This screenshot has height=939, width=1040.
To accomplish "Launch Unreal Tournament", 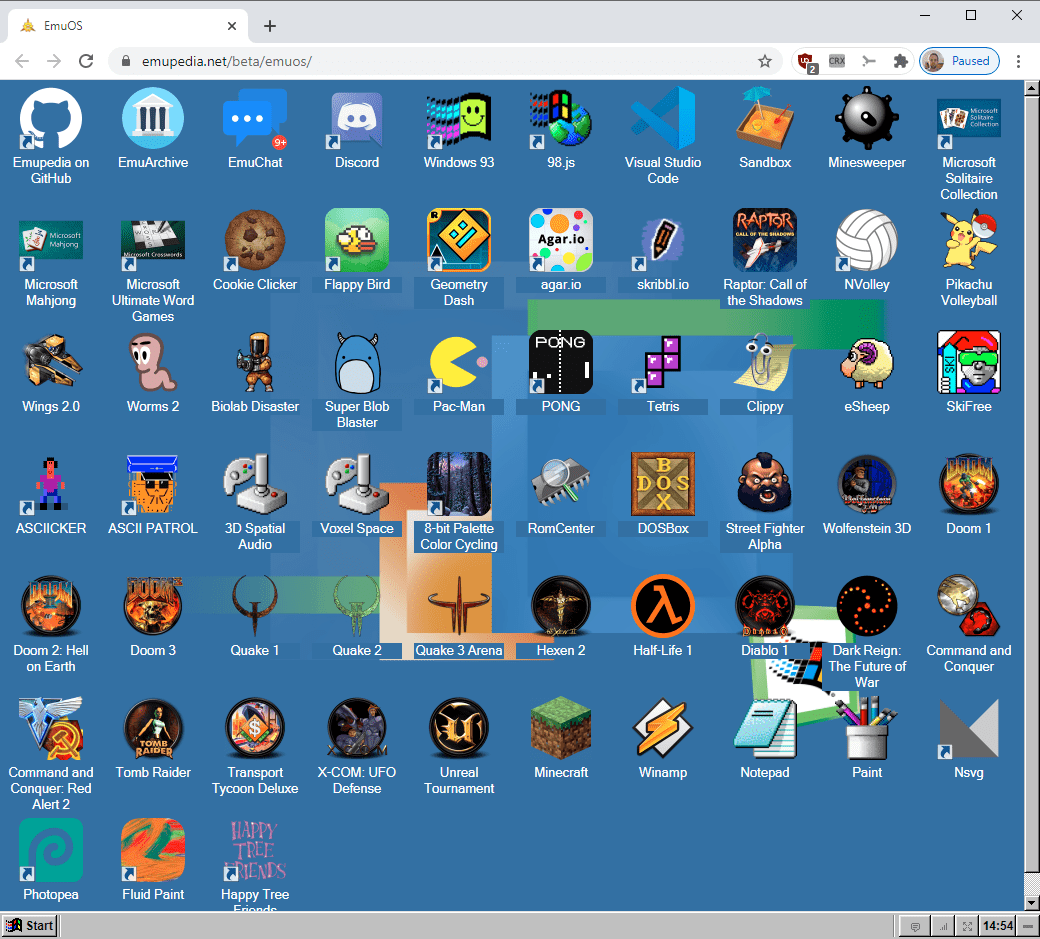I will point(459,728).
